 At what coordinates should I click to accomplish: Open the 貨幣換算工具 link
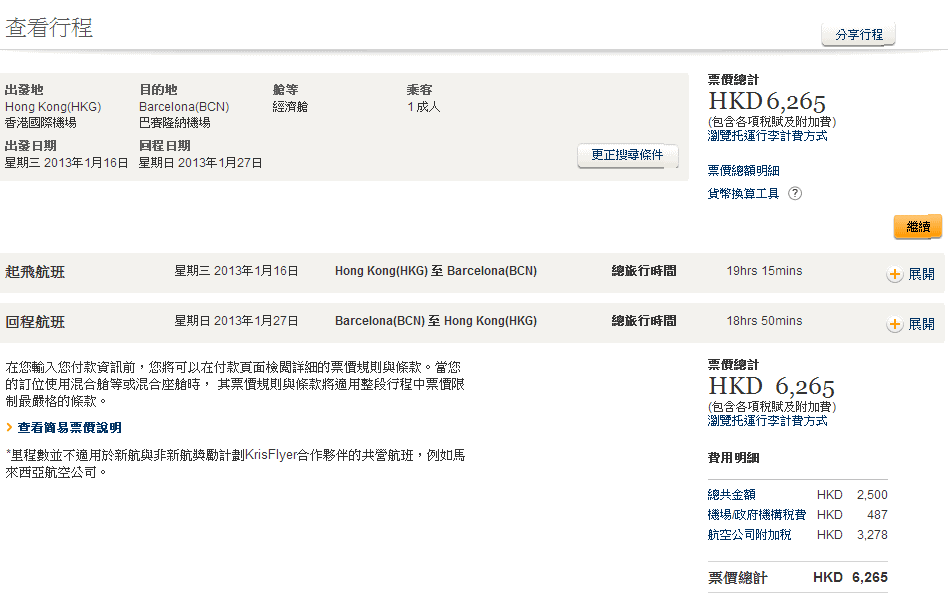pyautogui.click(x=743, y=194)
